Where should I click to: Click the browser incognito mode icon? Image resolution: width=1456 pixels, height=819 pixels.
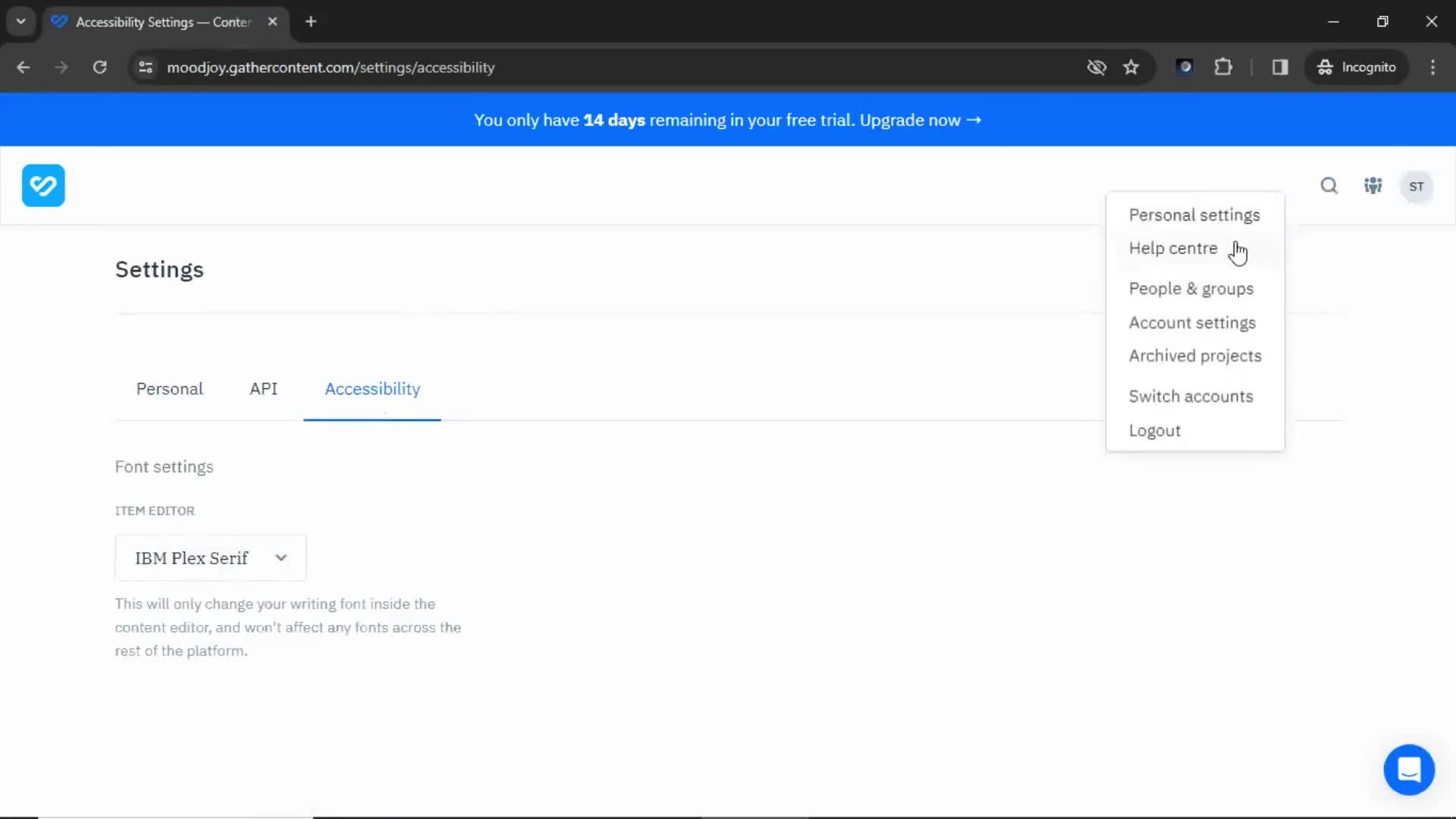pyautogui.click(x=1324, y=67)
